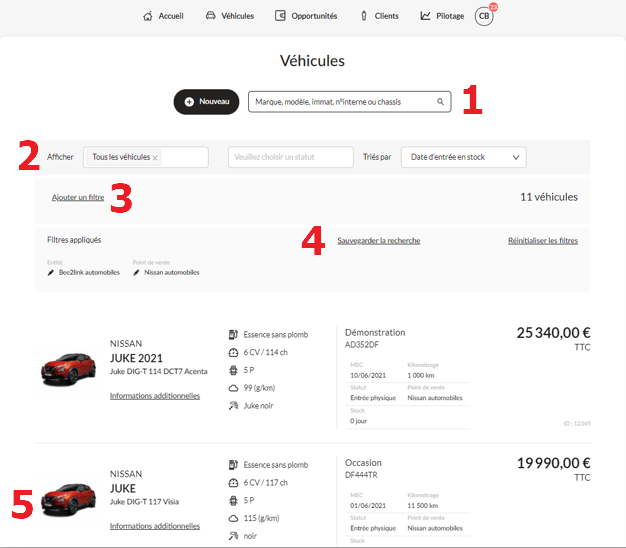Click the fuel pump icon of Juke Visia
Viewport: 626px width, 548px height.
[233, 465]
